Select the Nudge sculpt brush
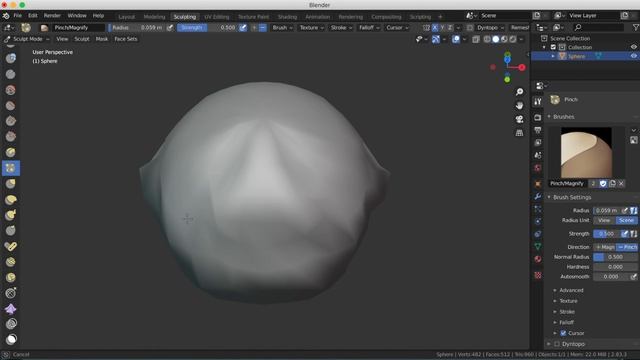The width and height of the screenshot is (640, 360). [x=11, y=262]
